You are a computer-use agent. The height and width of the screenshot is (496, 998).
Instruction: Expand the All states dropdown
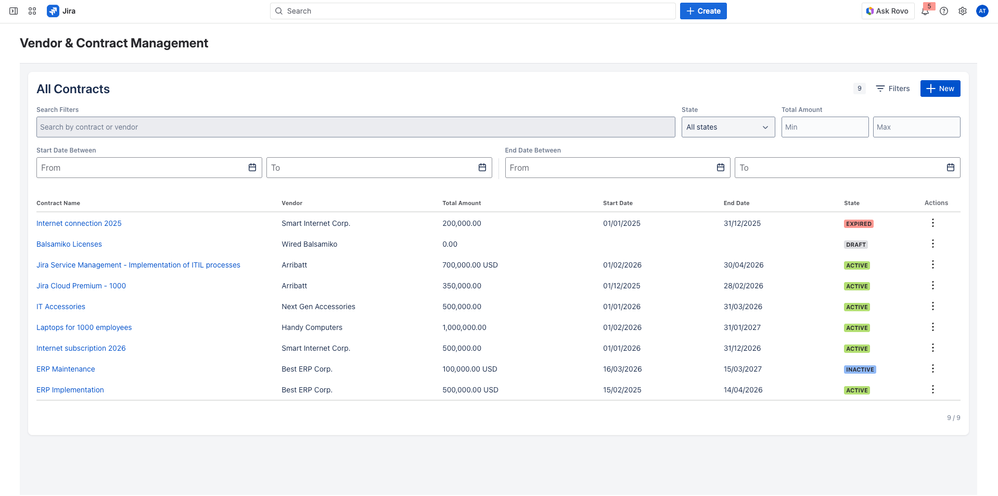(x=727, y=127)
